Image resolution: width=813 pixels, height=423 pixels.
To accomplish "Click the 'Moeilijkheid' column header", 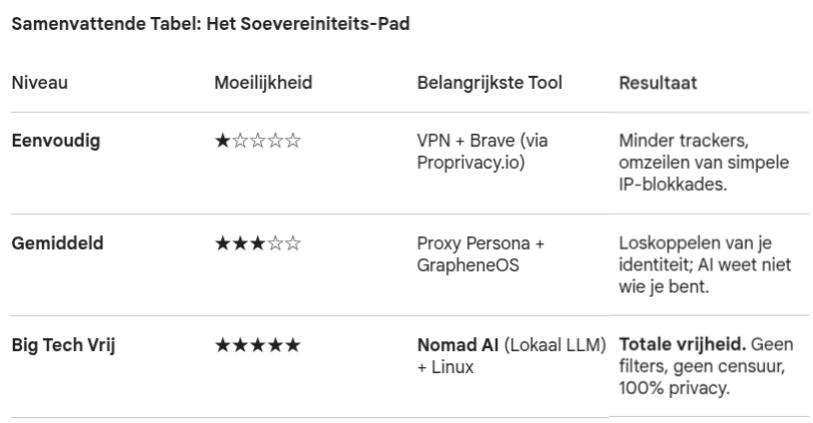I will point(263,83).
